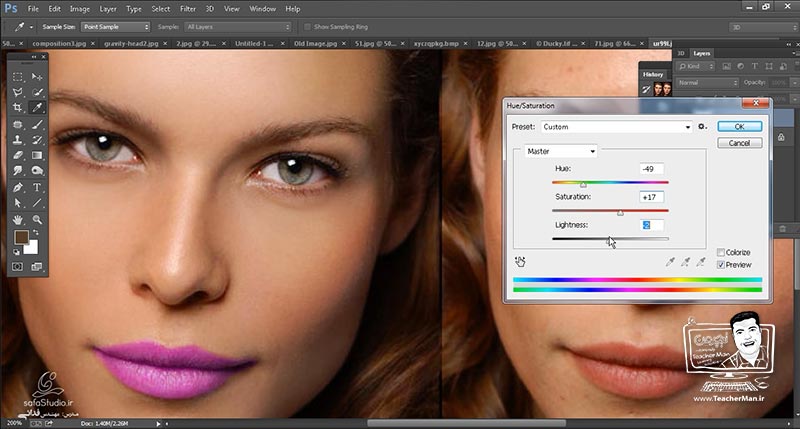Open the Sample Size Point Sample dropdown
Image resolution: width=800 pixels, height=429 pixels.
pos(115,27)
